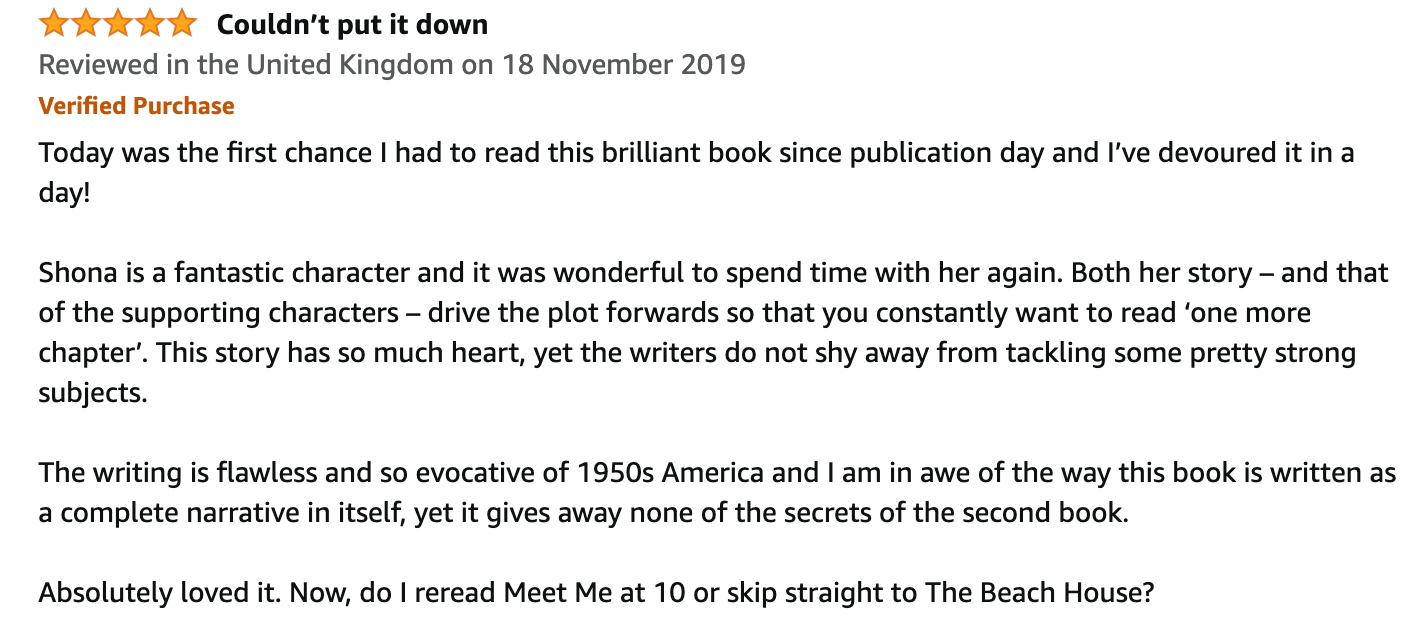Click the second orange rating star
This screenshot has height=634, width=1428.
point(86,23)
